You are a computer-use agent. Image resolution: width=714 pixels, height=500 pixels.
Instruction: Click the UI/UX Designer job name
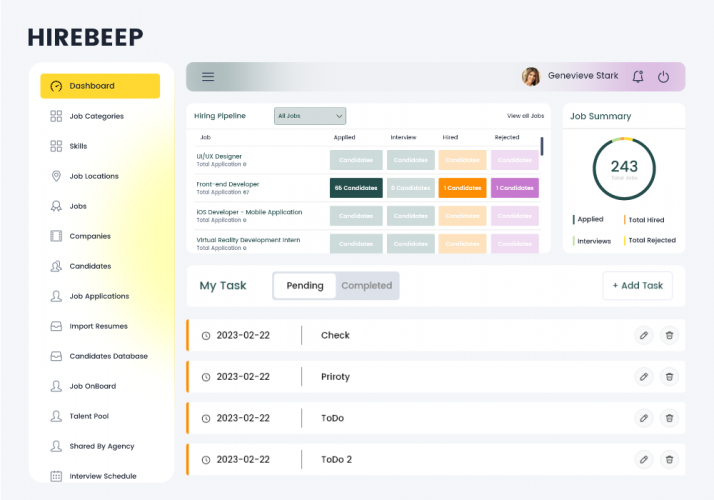coord(219,156)
